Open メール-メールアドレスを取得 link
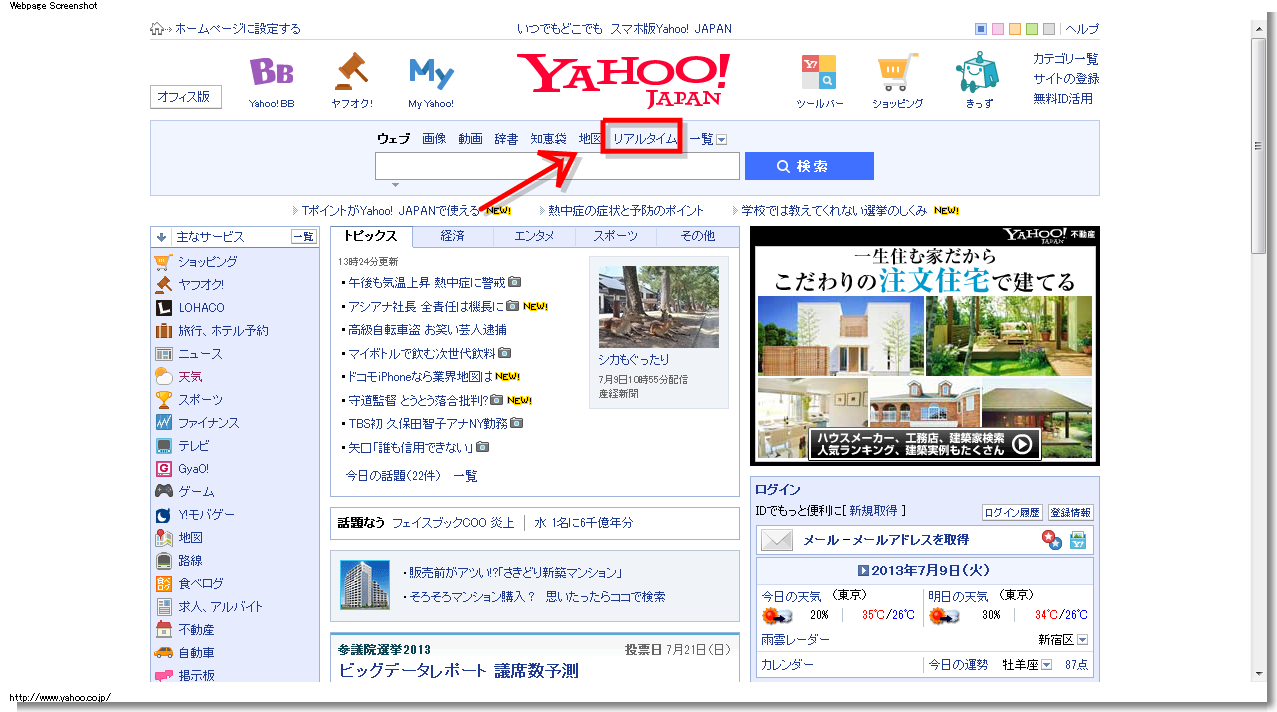 click(886, 540)
